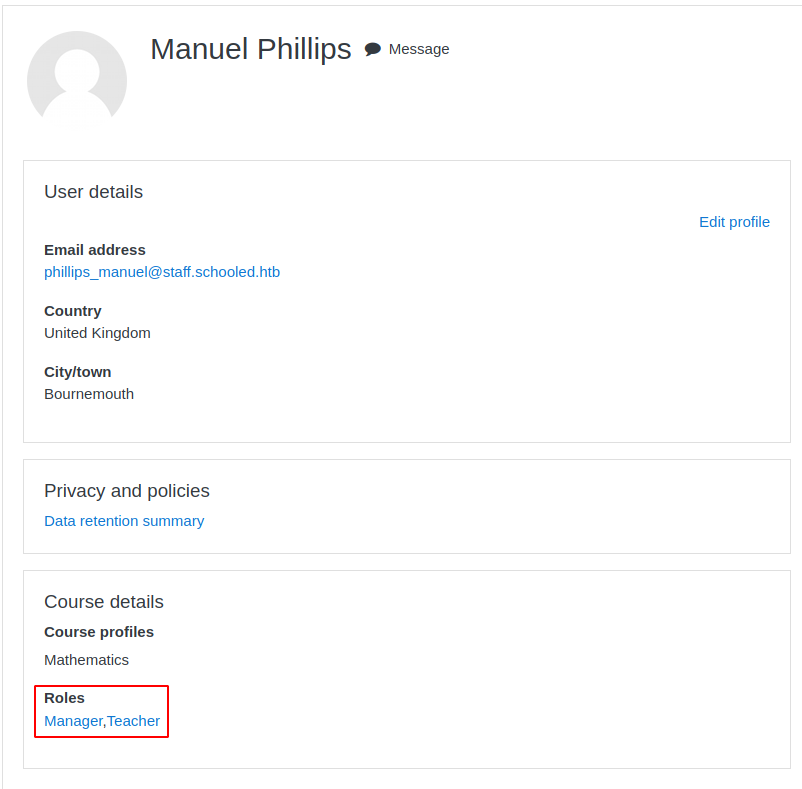Click the Roles label

(x=64, y=698)
